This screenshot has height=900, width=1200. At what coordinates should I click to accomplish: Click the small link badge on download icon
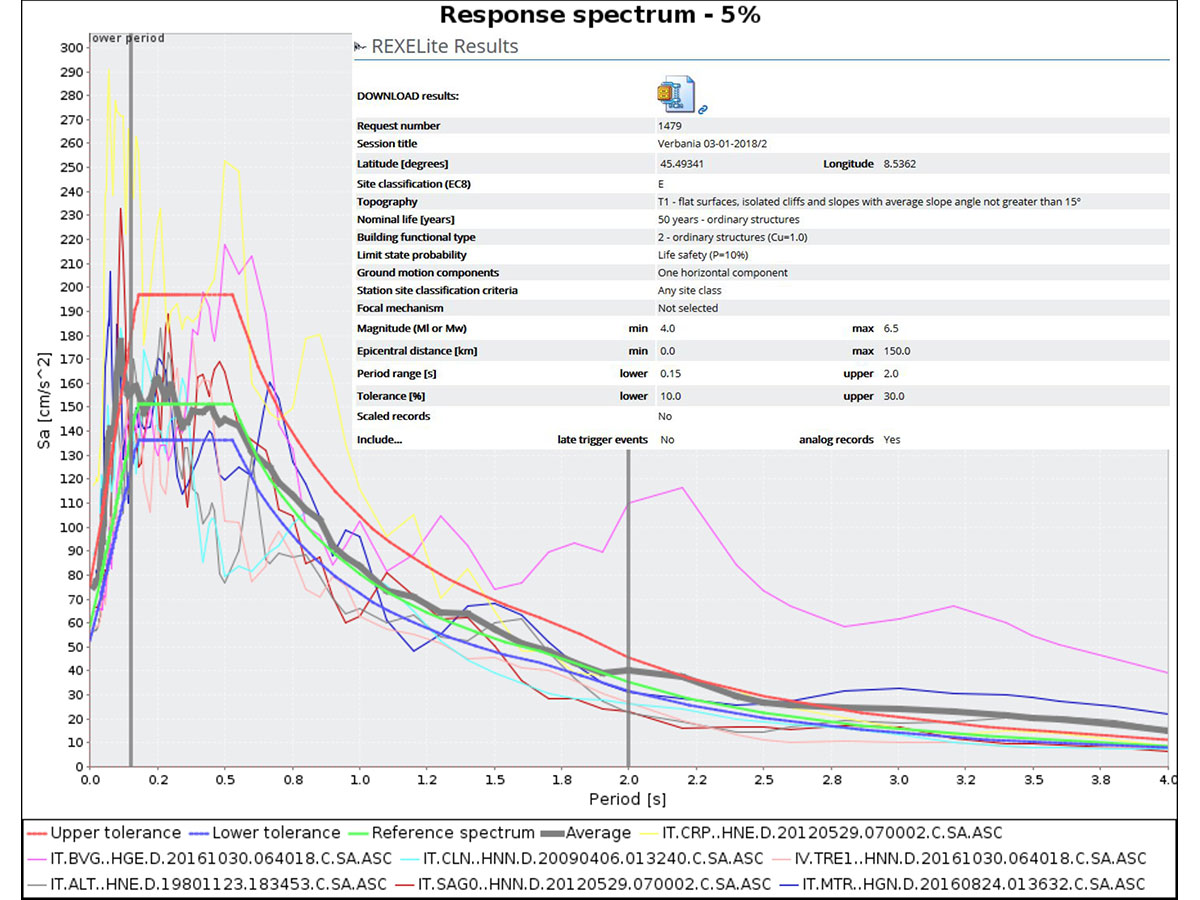[703, 108]
